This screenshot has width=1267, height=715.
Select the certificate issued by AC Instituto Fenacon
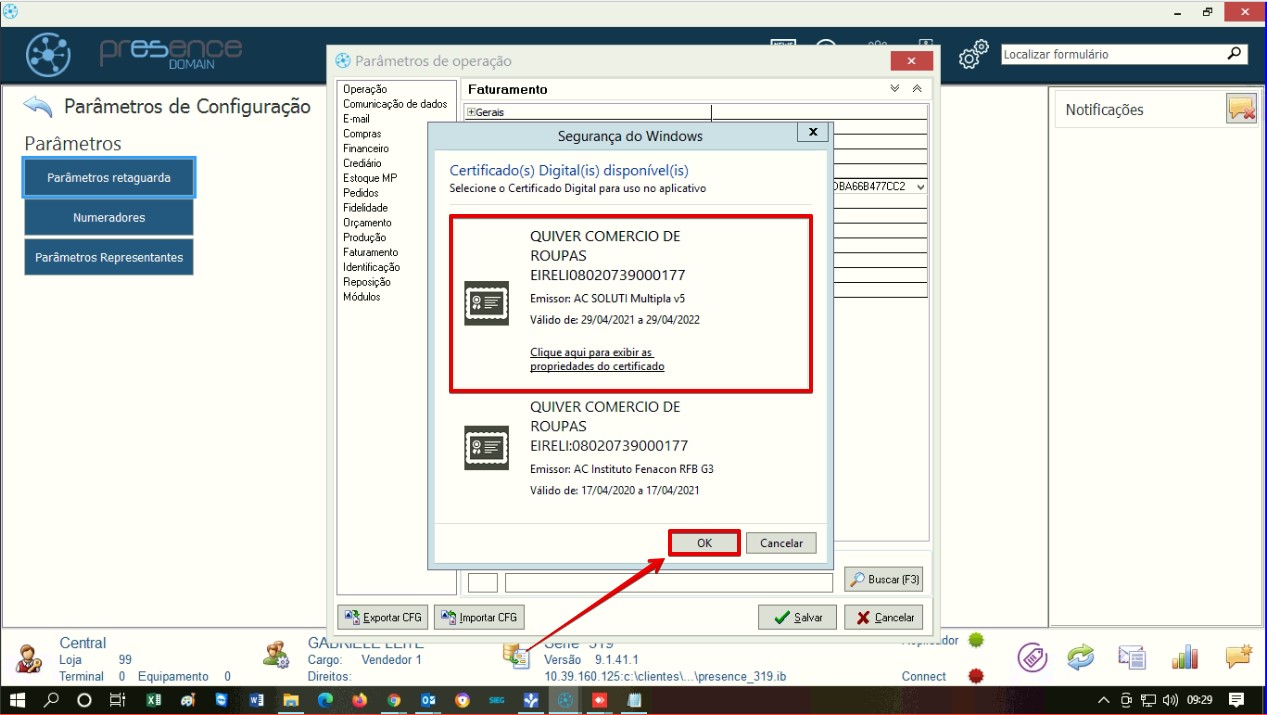tap(630, 448)
